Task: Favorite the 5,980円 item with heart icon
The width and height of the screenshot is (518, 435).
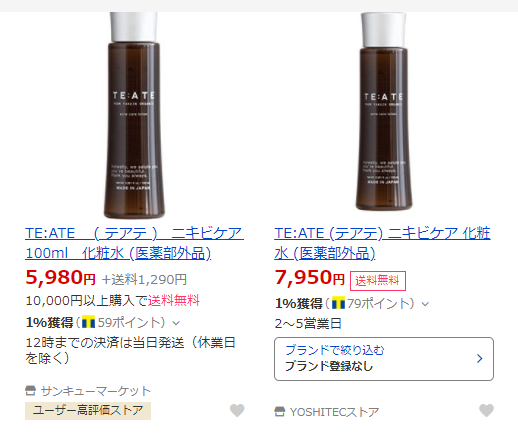Action: tap(237, 410)
